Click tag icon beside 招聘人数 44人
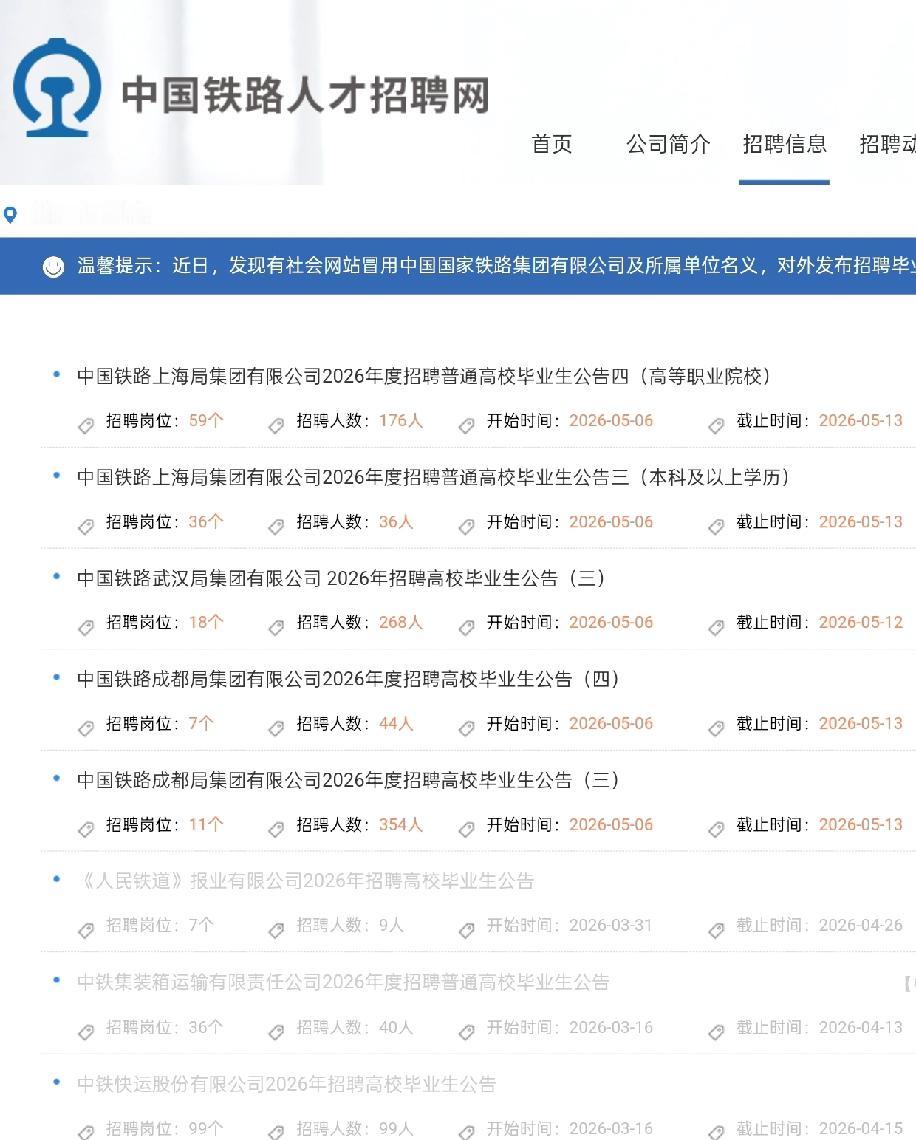This screenshot has width=916, height=1140. (x=276, y=728)
